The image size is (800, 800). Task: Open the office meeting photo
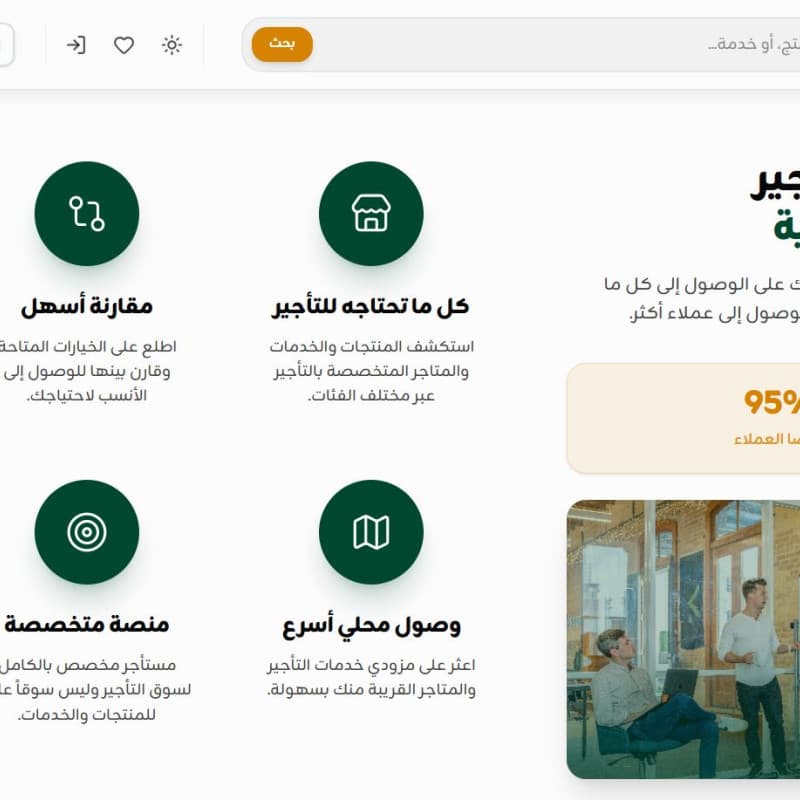683,639
